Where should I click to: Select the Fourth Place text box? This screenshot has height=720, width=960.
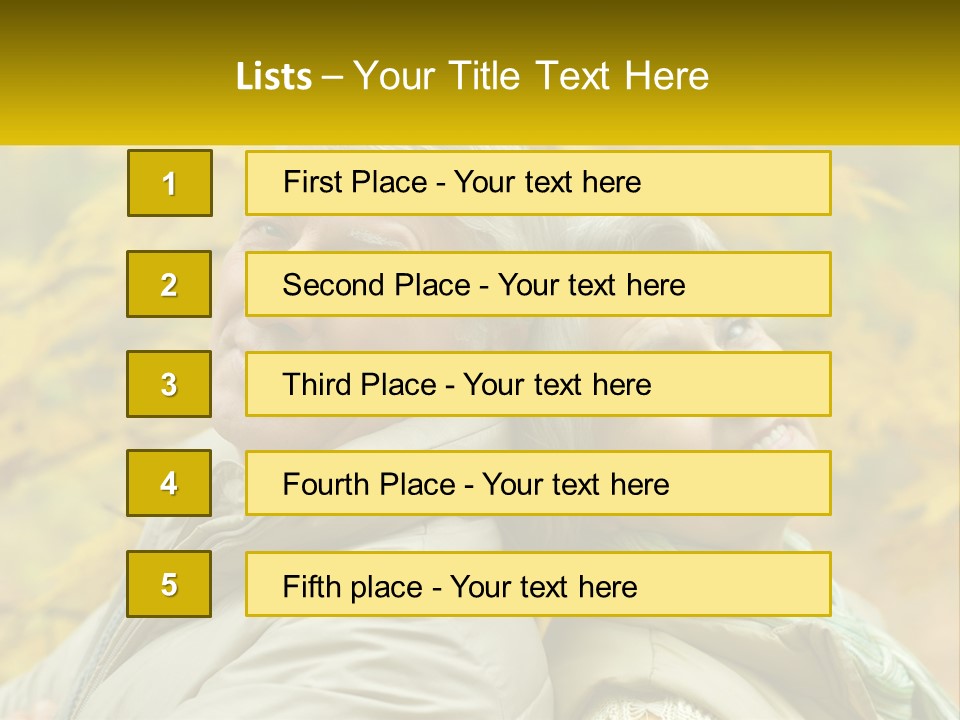coord(538,484)
